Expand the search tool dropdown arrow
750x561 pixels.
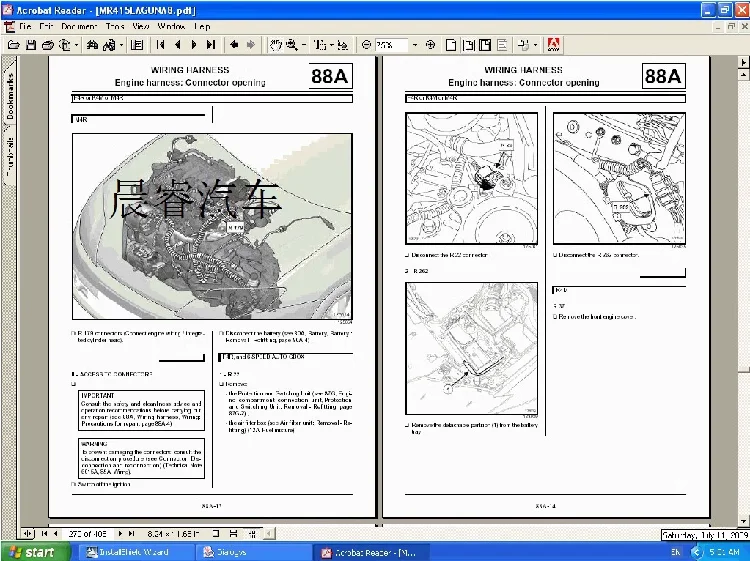point(121,45)
